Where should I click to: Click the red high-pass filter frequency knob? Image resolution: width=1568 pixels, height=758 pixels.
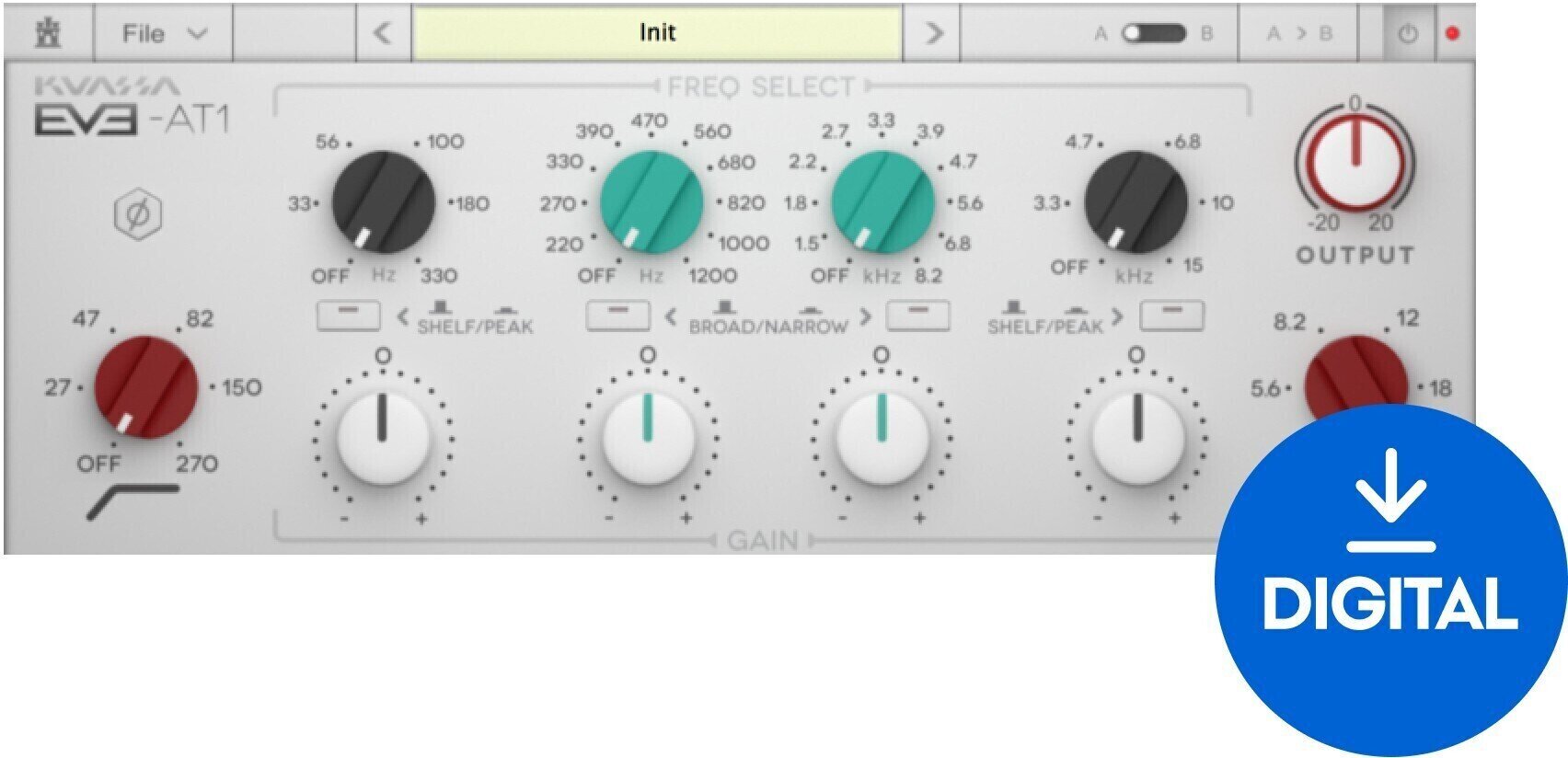click(147, 387)
